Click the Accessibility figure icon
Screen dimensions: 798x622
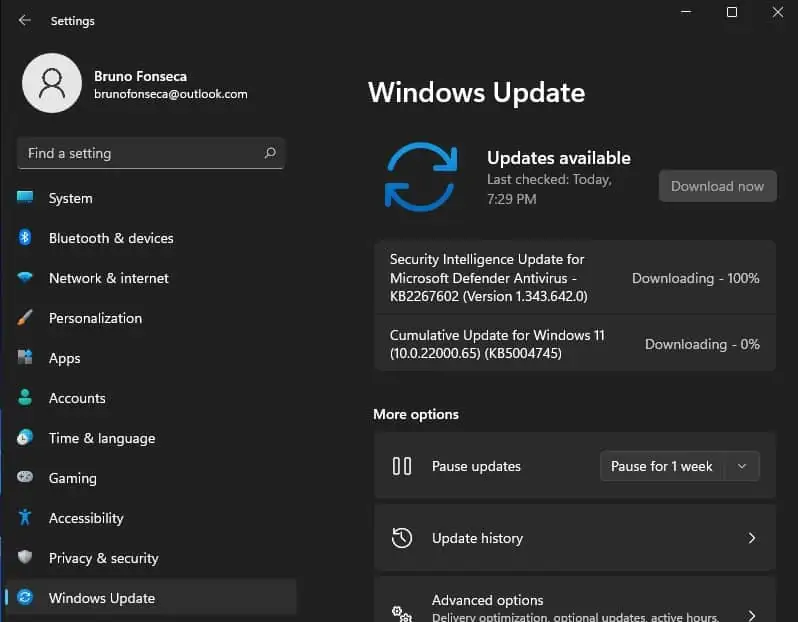[25, 517]
